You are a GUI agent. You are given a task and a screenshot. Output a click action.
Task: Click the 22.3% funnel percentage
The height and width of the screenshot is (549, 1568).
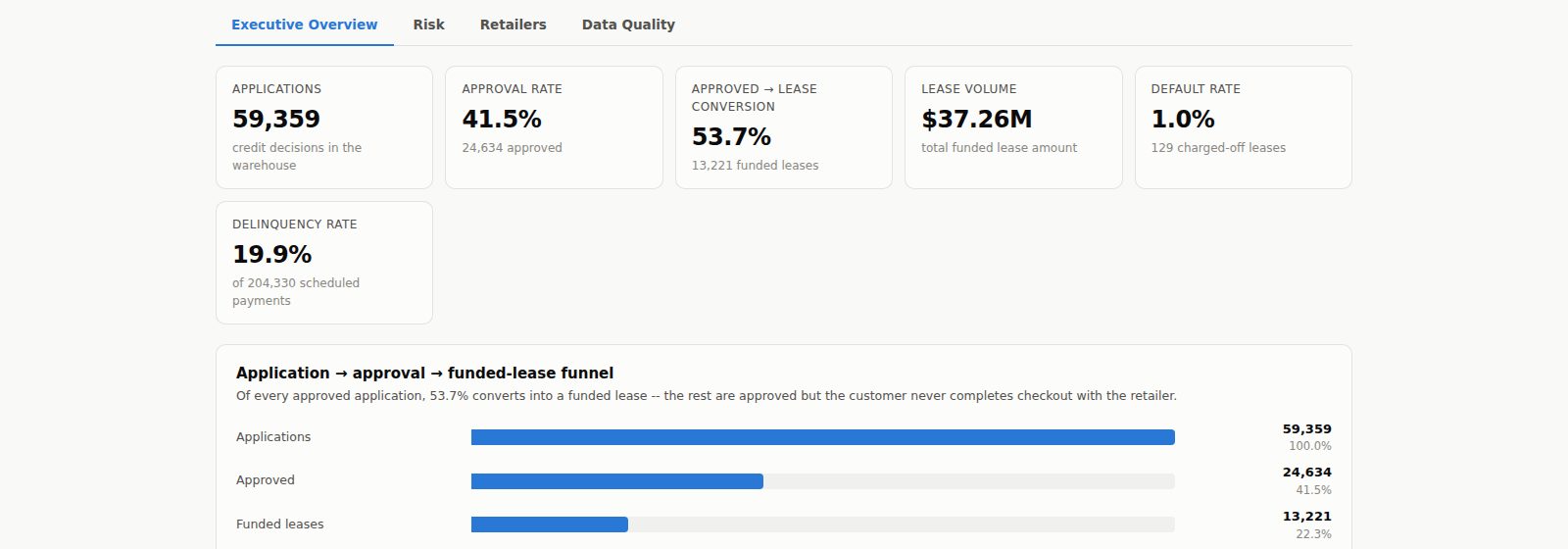point(1313,534)
